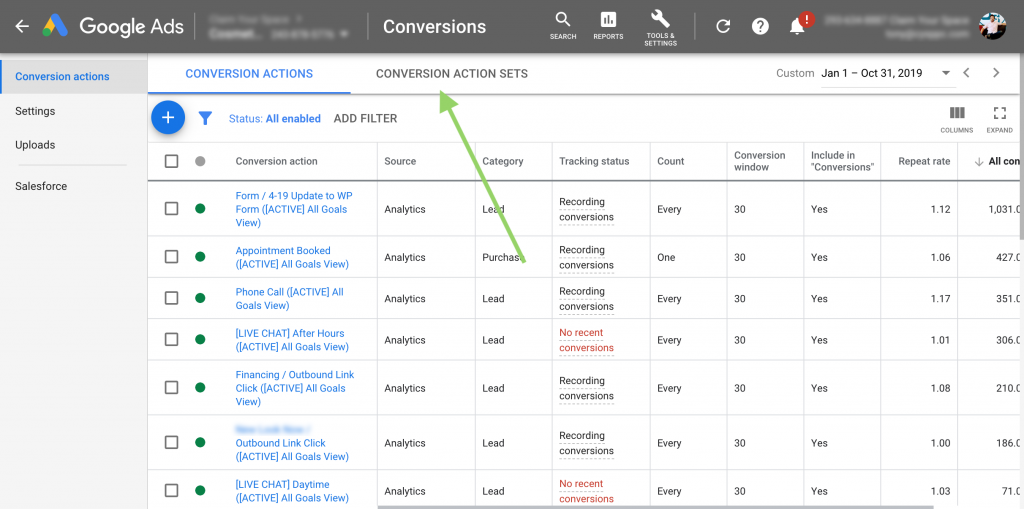The height and width of the screenshot is (509, 1024).
Task: Click the blue plus add button
Action: (168, 118)
